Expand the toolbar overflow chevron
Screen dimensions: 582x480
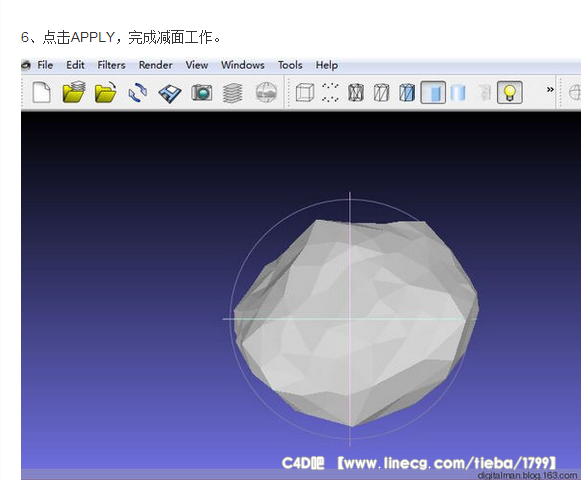click(x=550, y=89)
